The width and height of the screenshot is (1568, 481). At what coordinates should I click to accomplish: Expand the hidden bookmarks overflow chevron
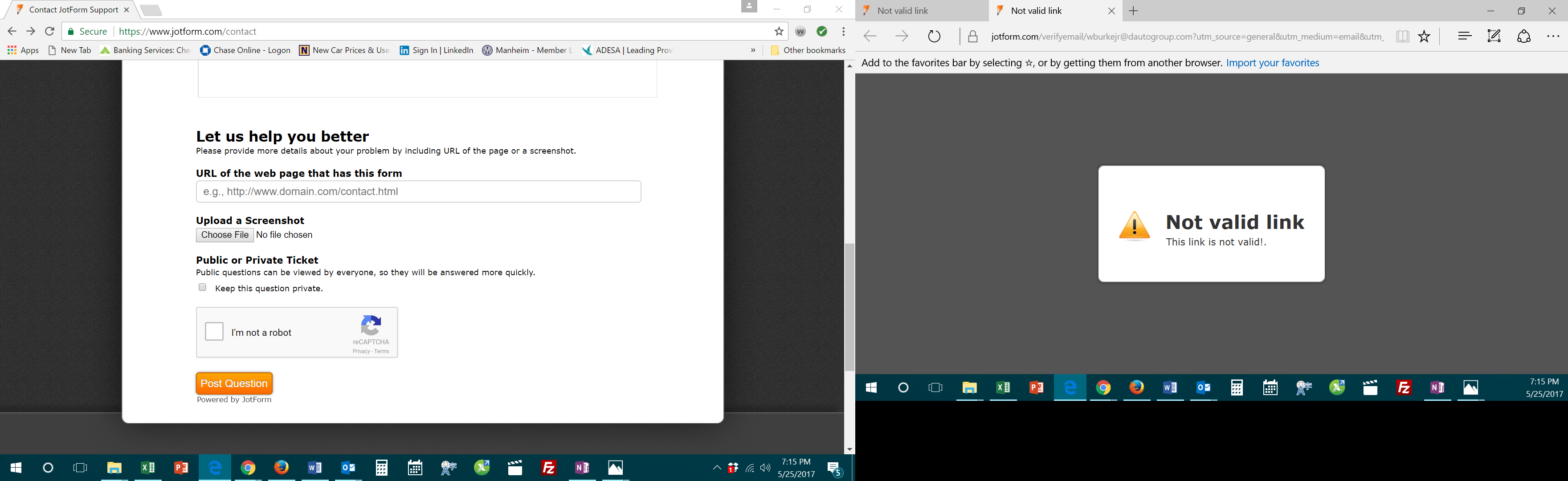(754, 50)
